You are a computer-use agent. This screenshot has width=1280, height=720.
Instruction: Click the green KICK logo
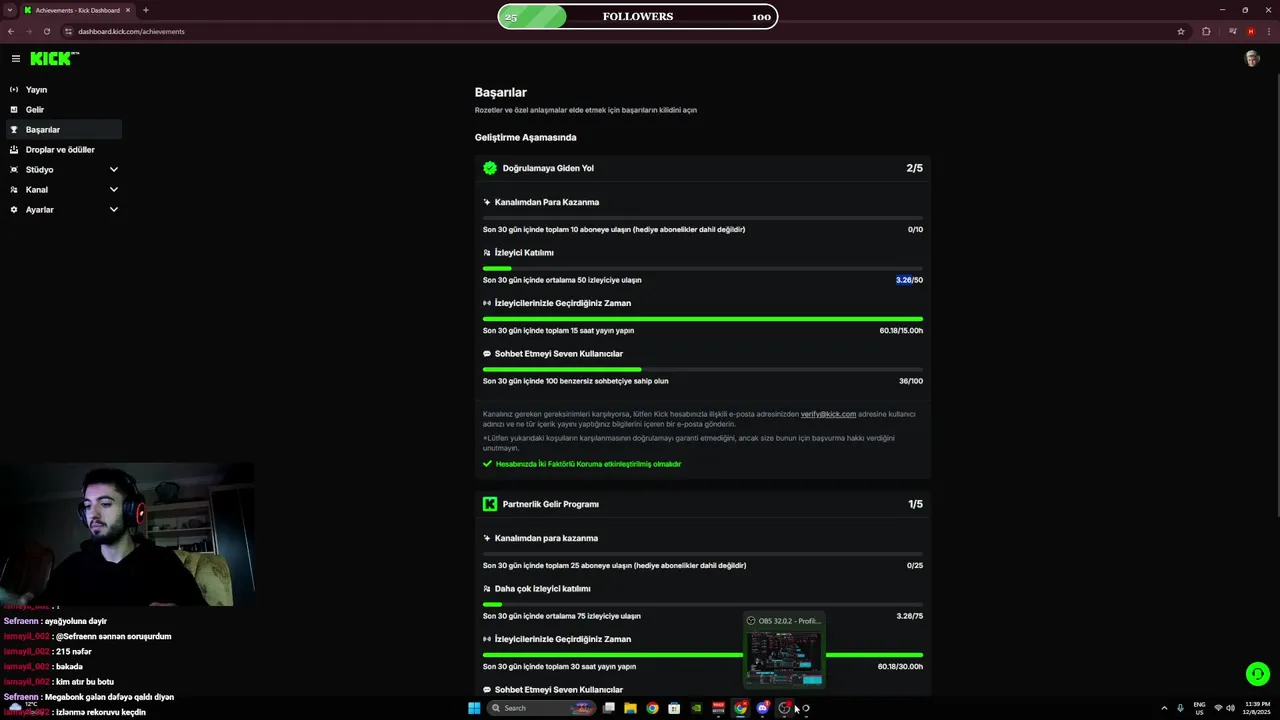pos(54,59)
